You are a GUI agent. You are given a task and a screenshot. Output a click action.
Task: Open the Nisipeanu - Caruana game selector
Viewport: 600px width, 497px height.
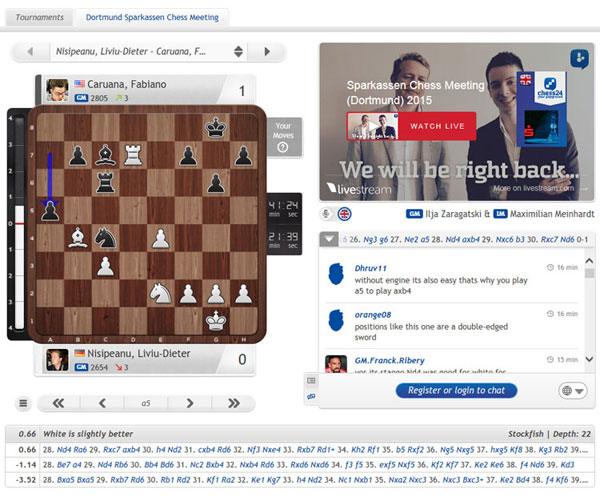coord(149,51)
